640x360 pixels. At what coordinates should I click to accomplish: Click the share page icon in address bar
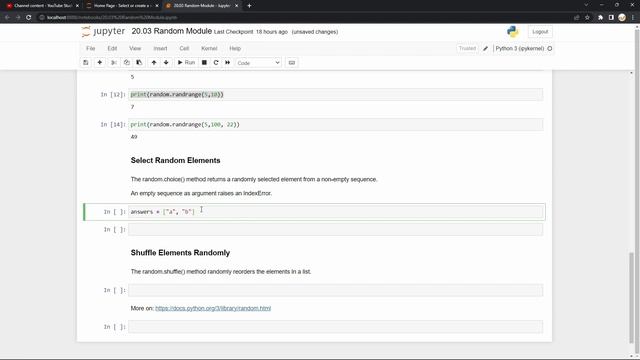pos(576,18)
